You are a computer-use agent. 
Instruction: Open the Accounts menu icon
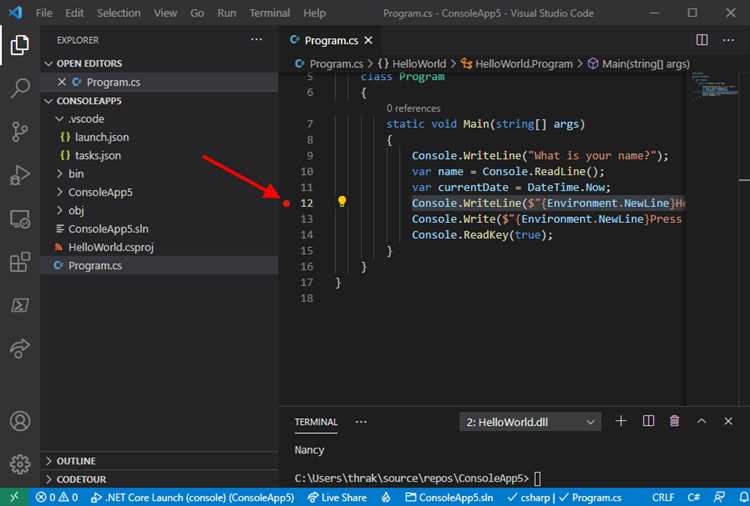[x=20, y=421]
